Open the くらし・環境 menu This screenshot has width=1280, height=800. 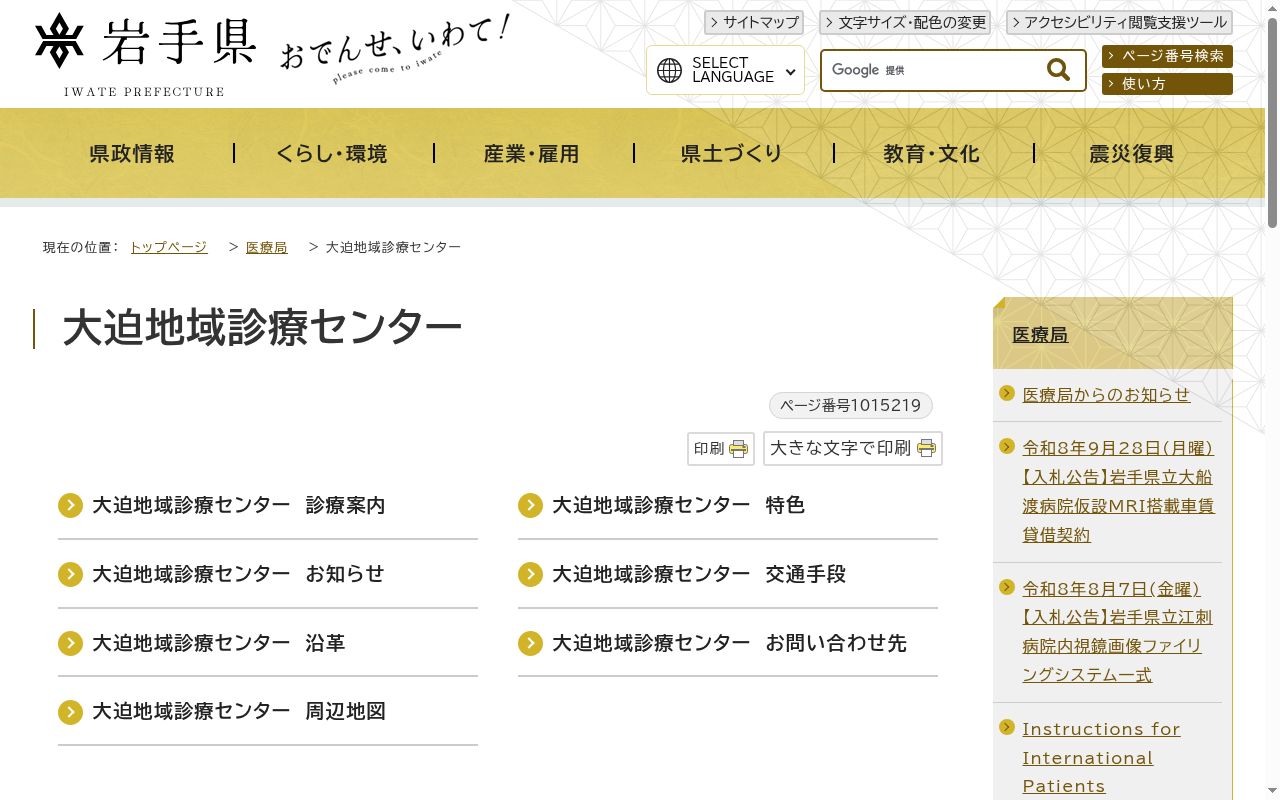point(332,153)
